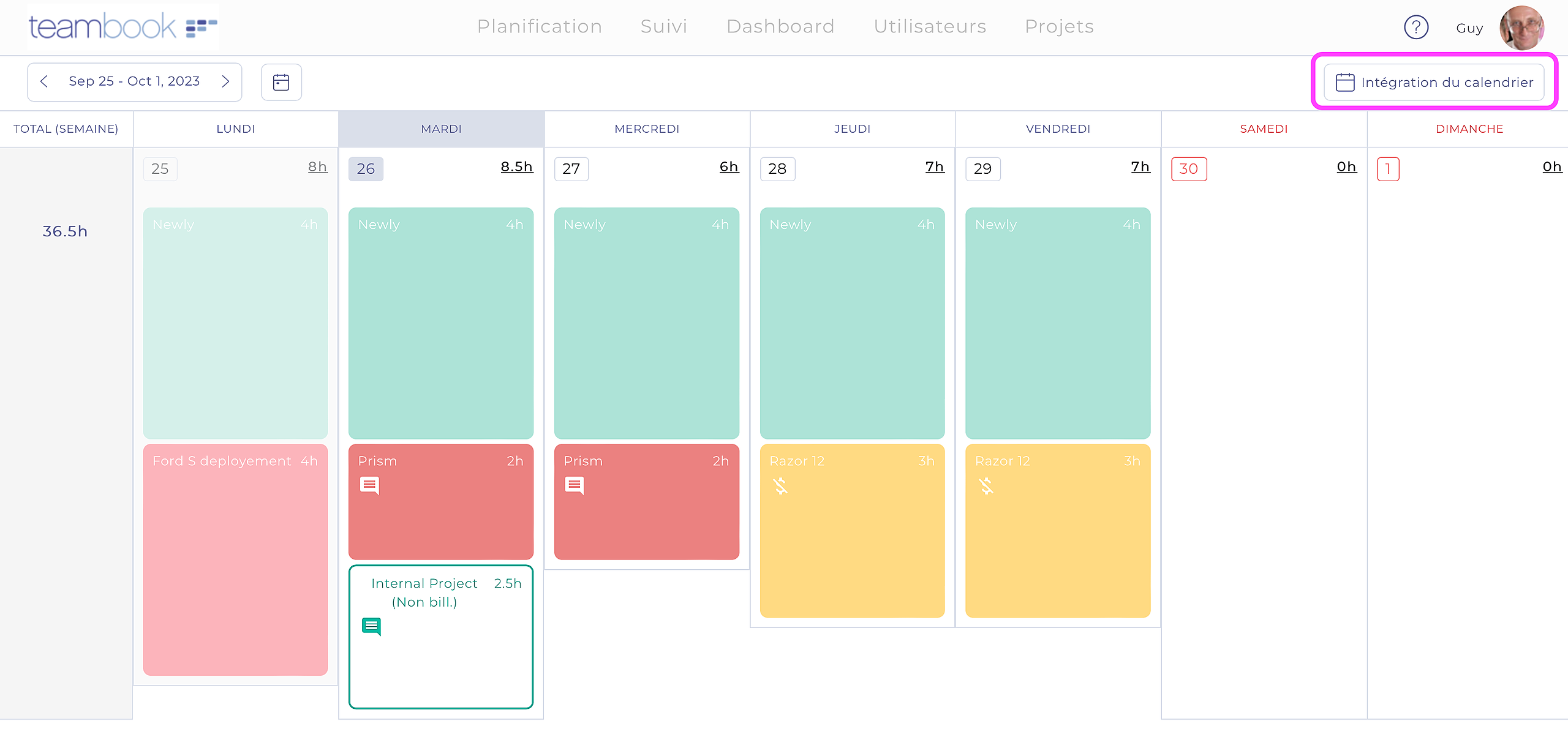Viewport: 1568px width, 729px height.
Task: Open comment icon on Tuesday's Prism block
Action: pos(369,485)
